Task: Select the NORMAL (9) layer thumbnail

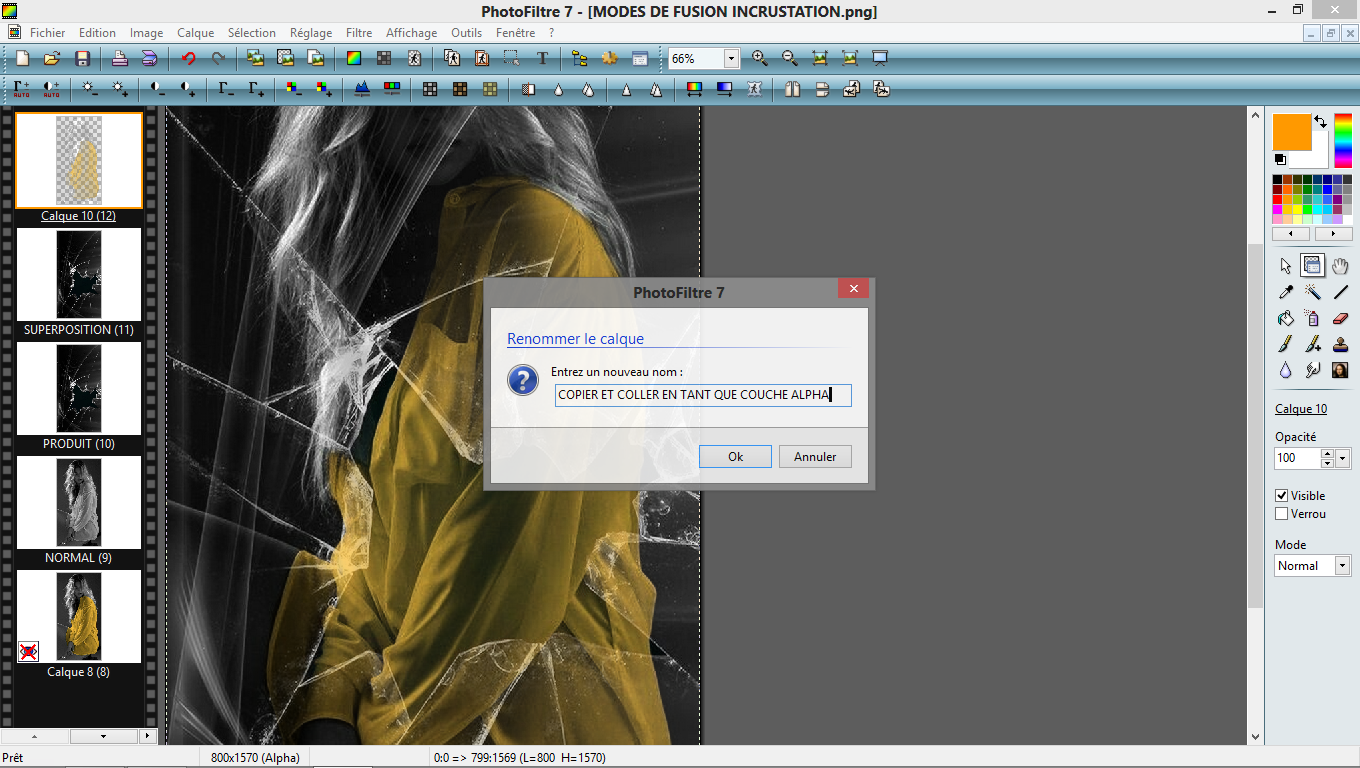Action: 79,504
